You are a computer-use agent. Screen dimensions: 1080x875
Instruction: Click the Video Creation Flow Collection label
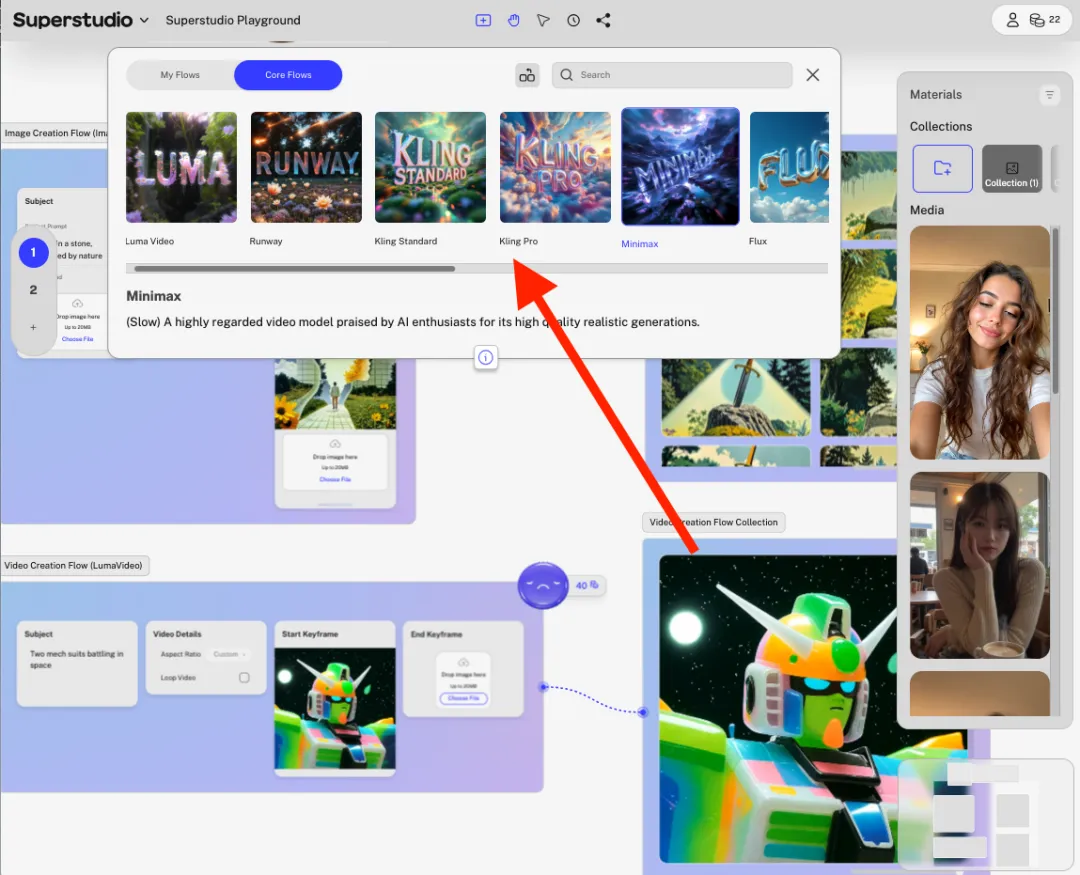point(714,522)
